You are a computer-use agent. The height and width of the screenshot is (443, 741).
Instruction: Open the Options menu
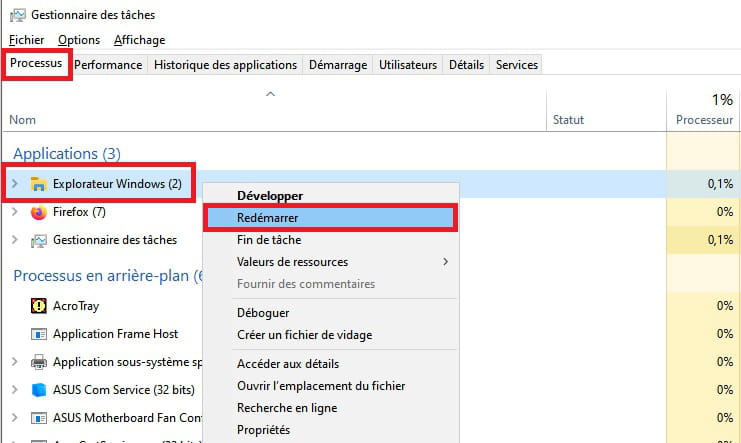[79, 40]
